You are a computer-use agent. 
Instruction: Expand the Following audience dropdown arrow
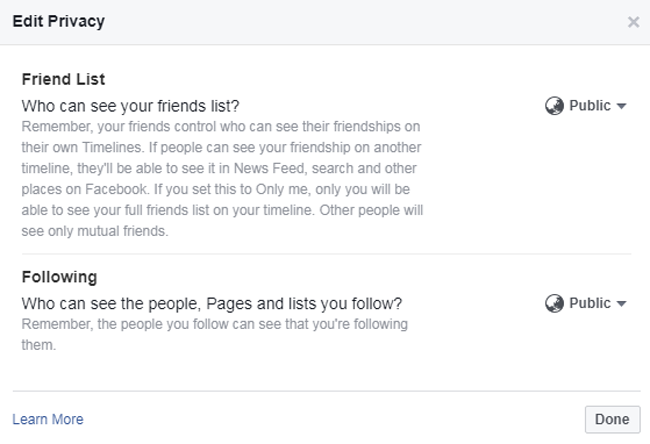tap(621, 304)
